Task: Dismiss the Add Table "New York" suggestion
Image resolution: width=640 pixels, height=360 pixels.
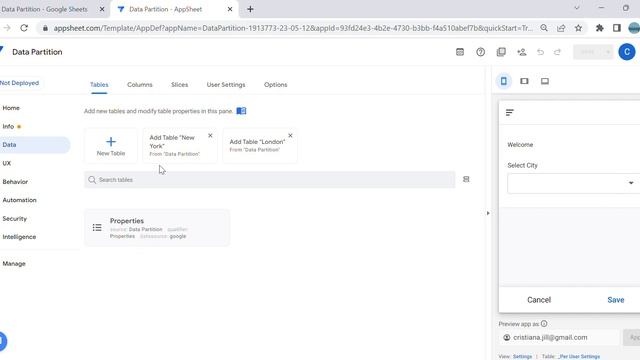Action: click(x=210, y=136)
